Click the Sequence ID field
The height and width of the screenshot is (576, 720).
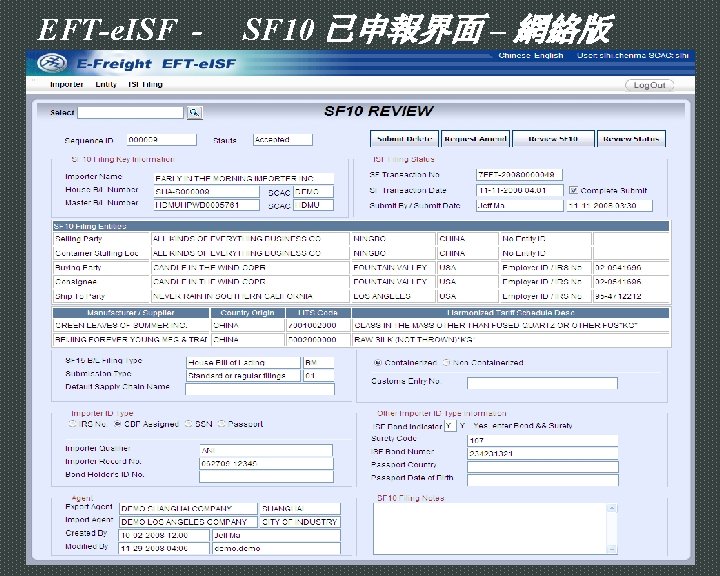pos(162,140)
